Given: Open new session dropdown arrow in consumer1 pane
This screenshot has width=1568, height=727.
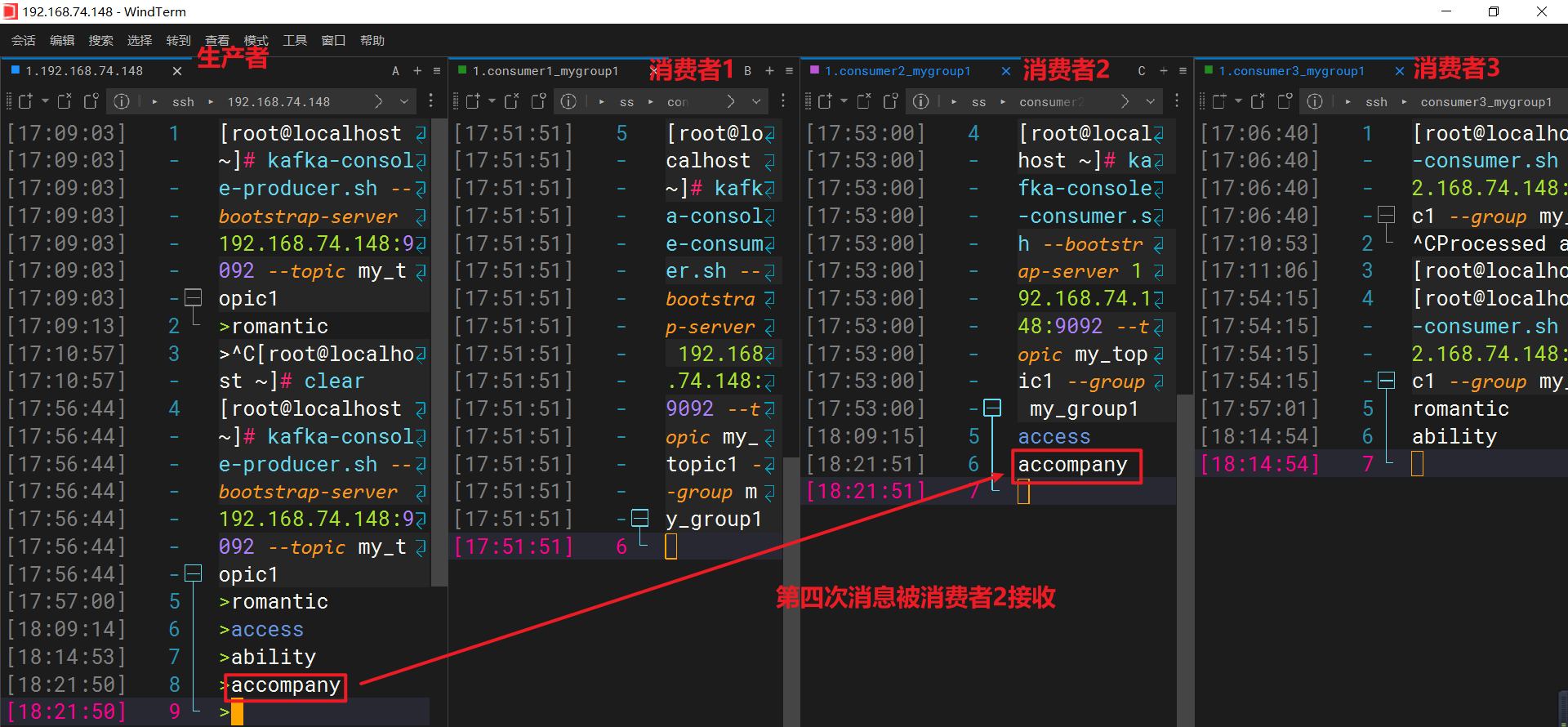Looking at the screenshot, I should (x=492, y=101).
